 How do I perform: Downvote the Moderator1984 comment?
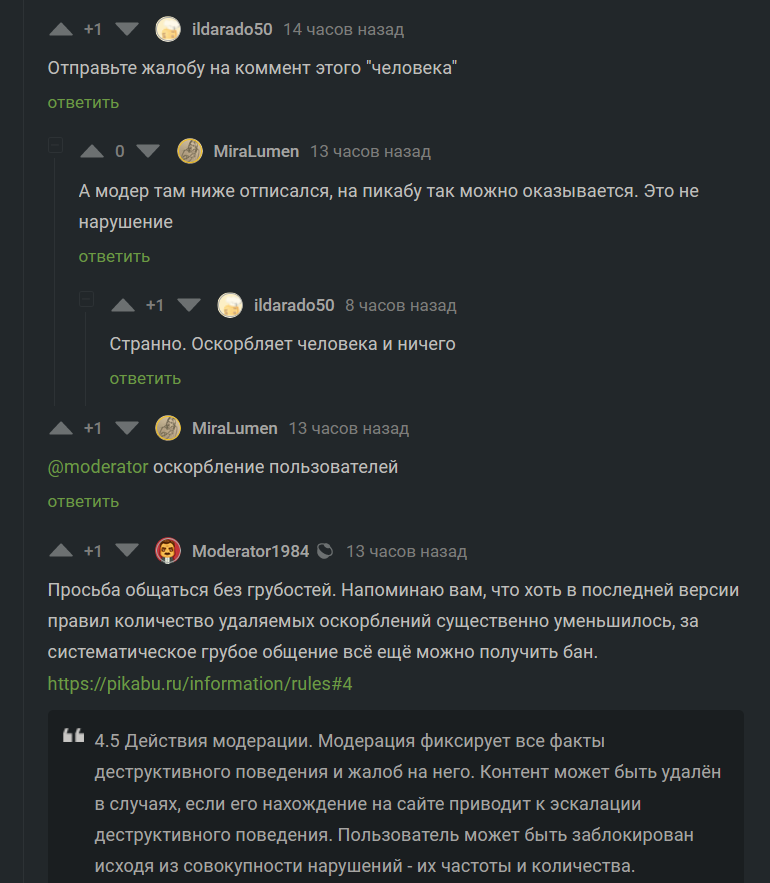coord(126,551)
